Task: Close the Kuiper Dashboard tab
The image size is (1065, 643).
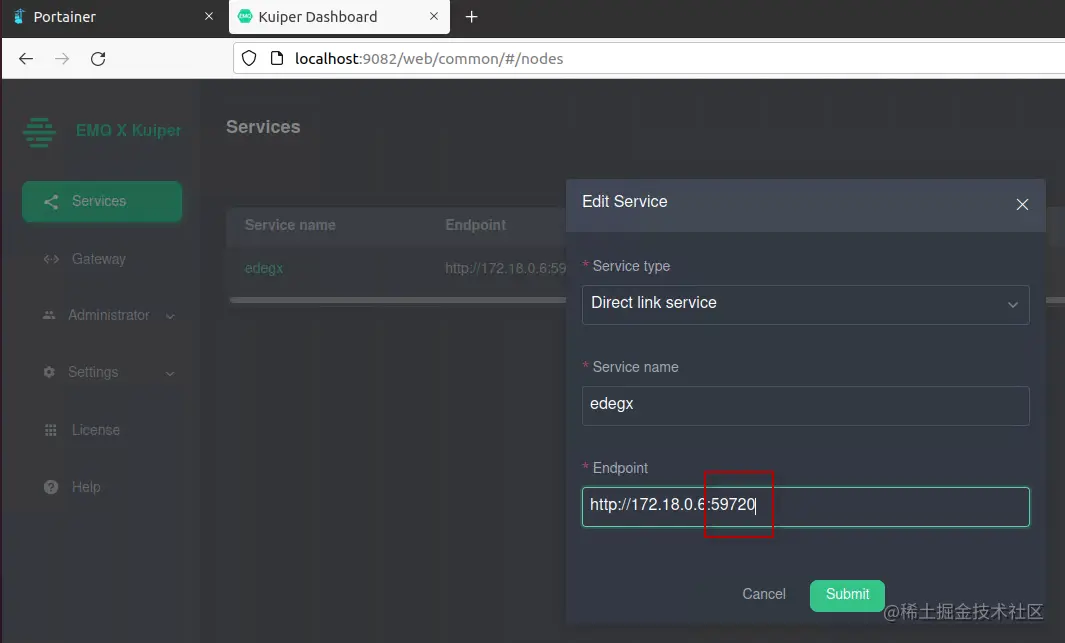Action: tap(433, 16)
